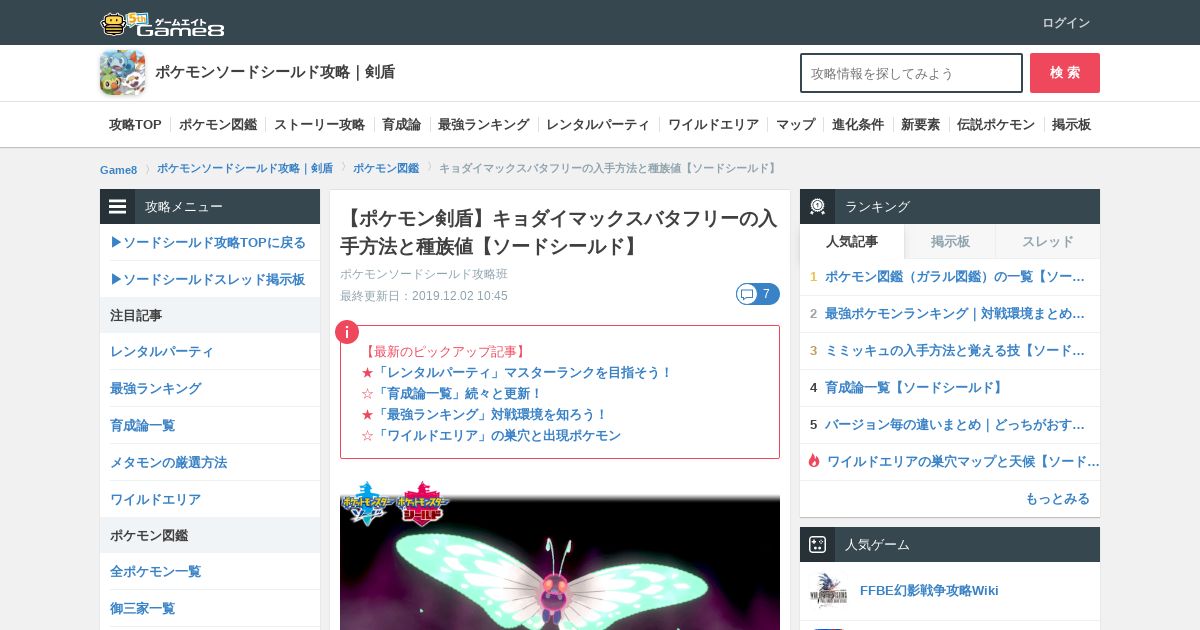The width and height of the screenshot is (1200, 630).
Task: Click the Game8 breadcrumb link
Action: pyautogui.click(x=118, y=169)
